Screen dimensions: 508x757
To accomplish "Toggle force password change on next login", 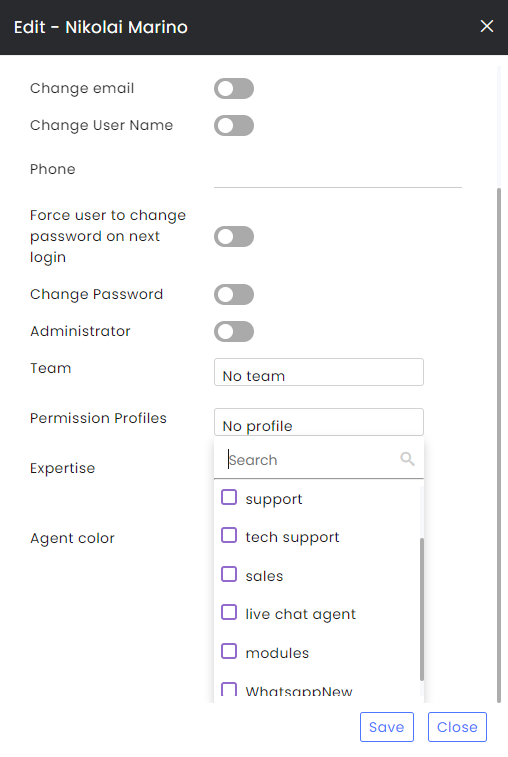I will click(x=234, y=237).
